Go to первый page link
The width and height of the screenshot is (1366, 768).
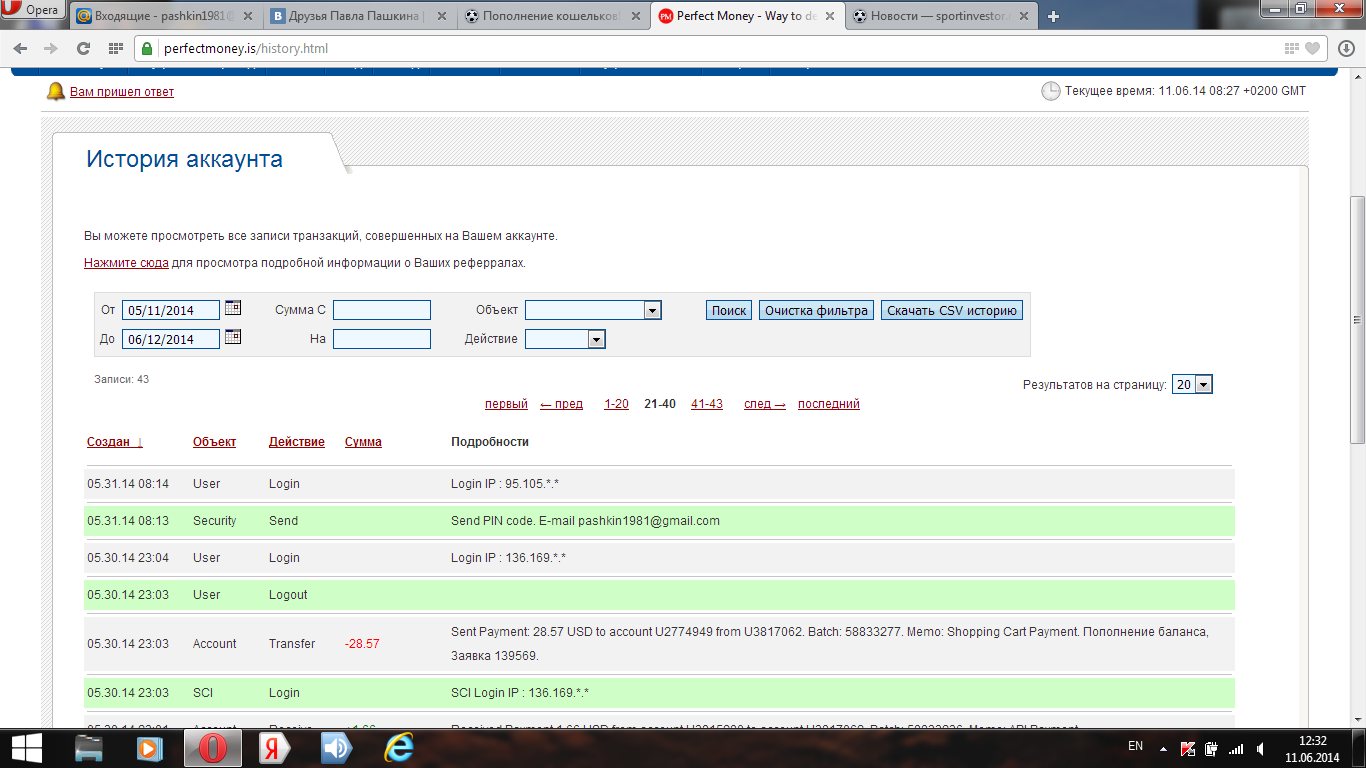pyautogui.click(x=506, y=404)
